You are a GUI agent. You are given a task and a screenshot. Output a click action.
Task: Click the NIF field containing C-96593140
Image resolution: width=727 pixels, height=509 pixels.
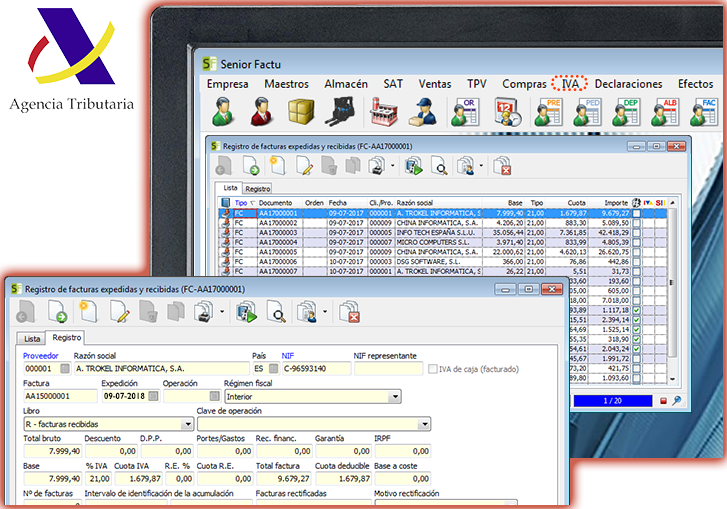tap(316, 369)
